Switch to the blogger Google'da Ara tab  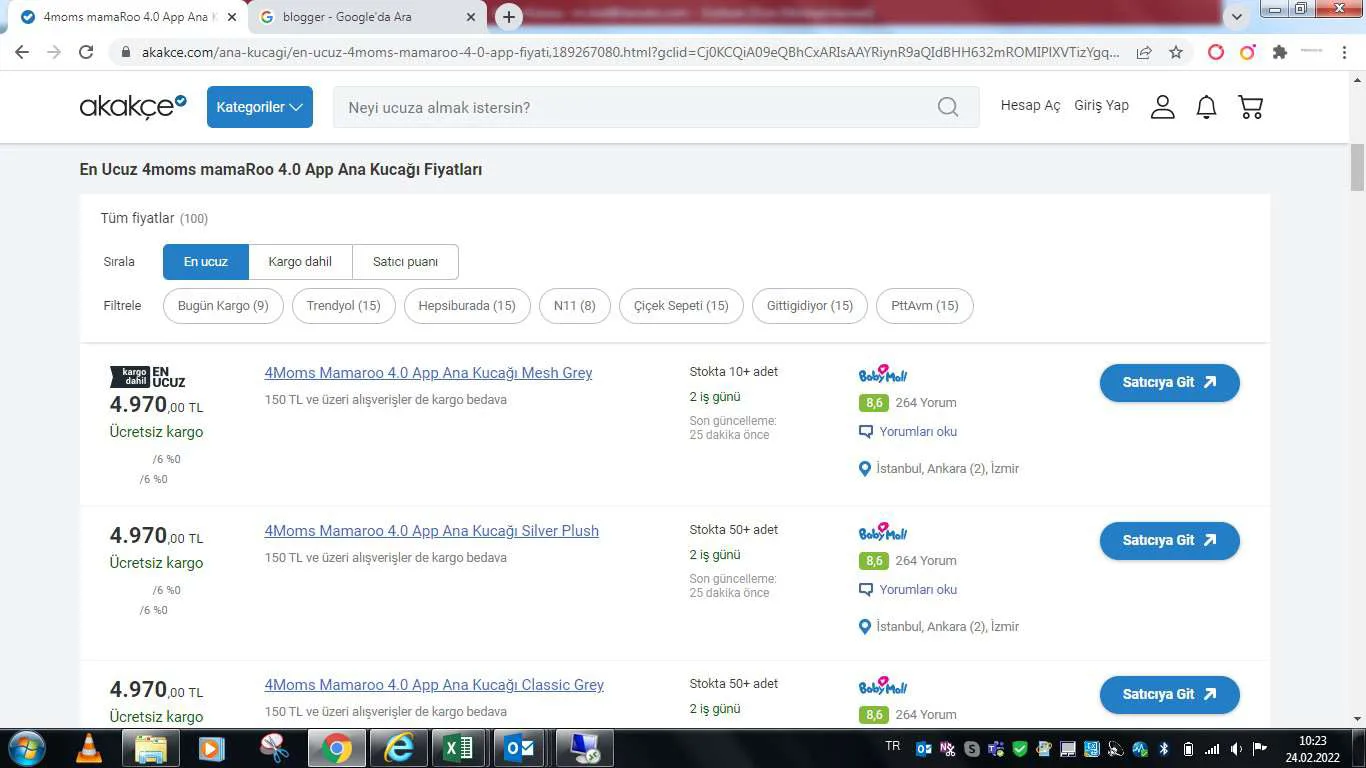367,17
